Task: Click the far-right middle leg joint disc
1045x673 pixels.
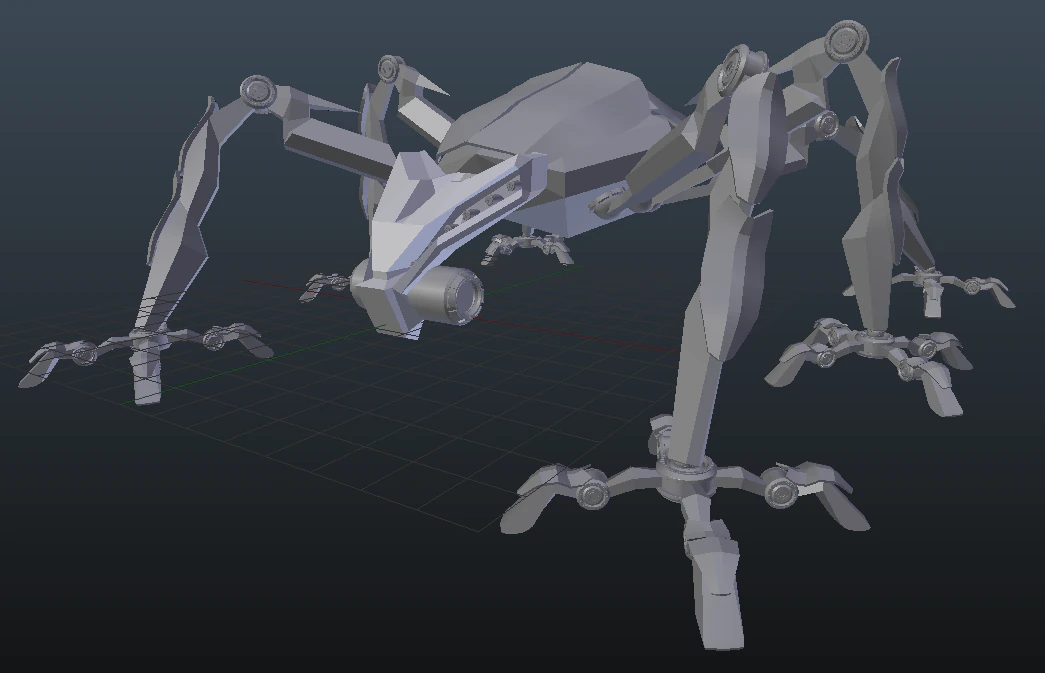Action: coord(827,123)
